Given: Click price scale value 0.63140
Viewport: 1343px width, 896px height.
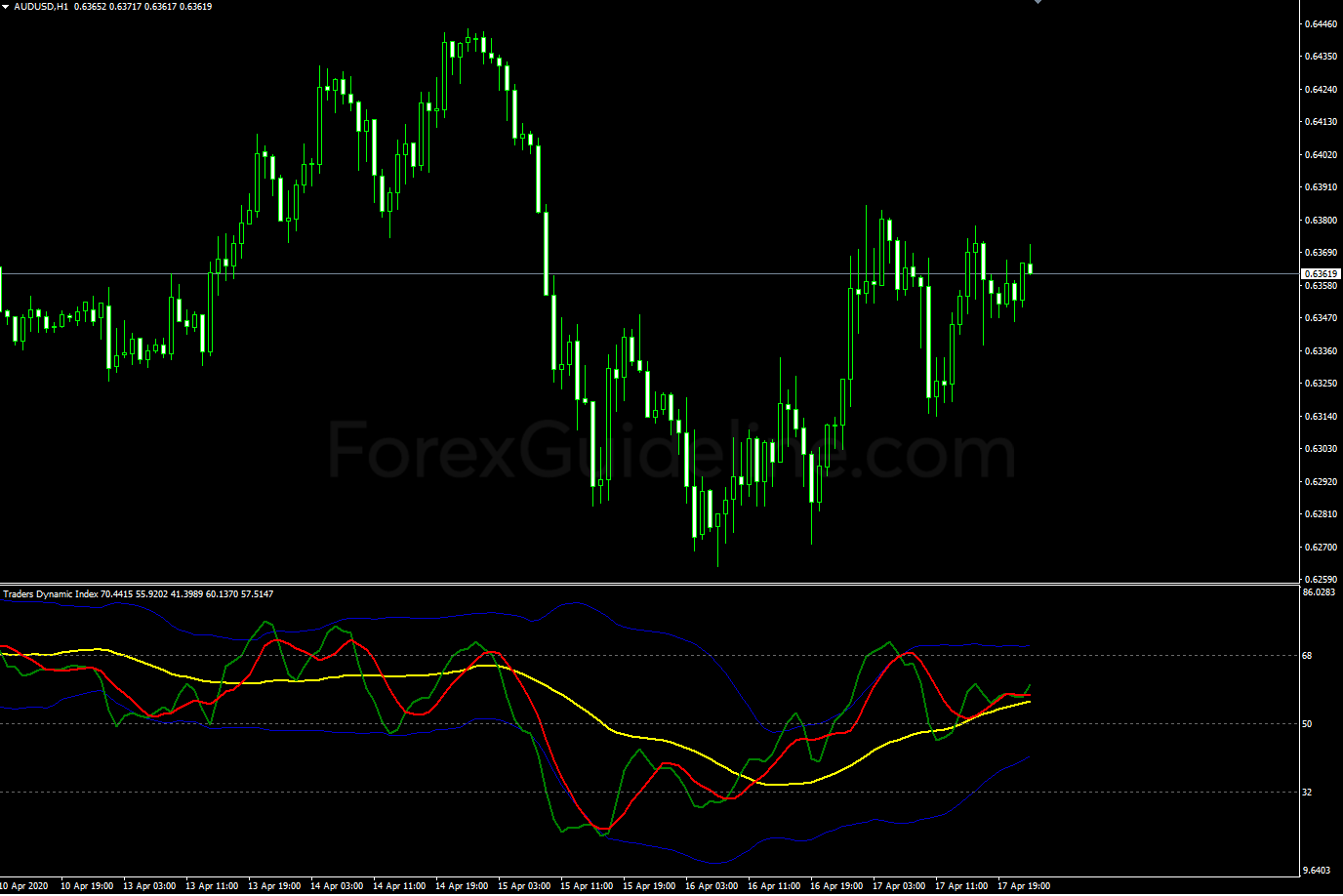Looking at the screenshot, I should click(1322, 416).
